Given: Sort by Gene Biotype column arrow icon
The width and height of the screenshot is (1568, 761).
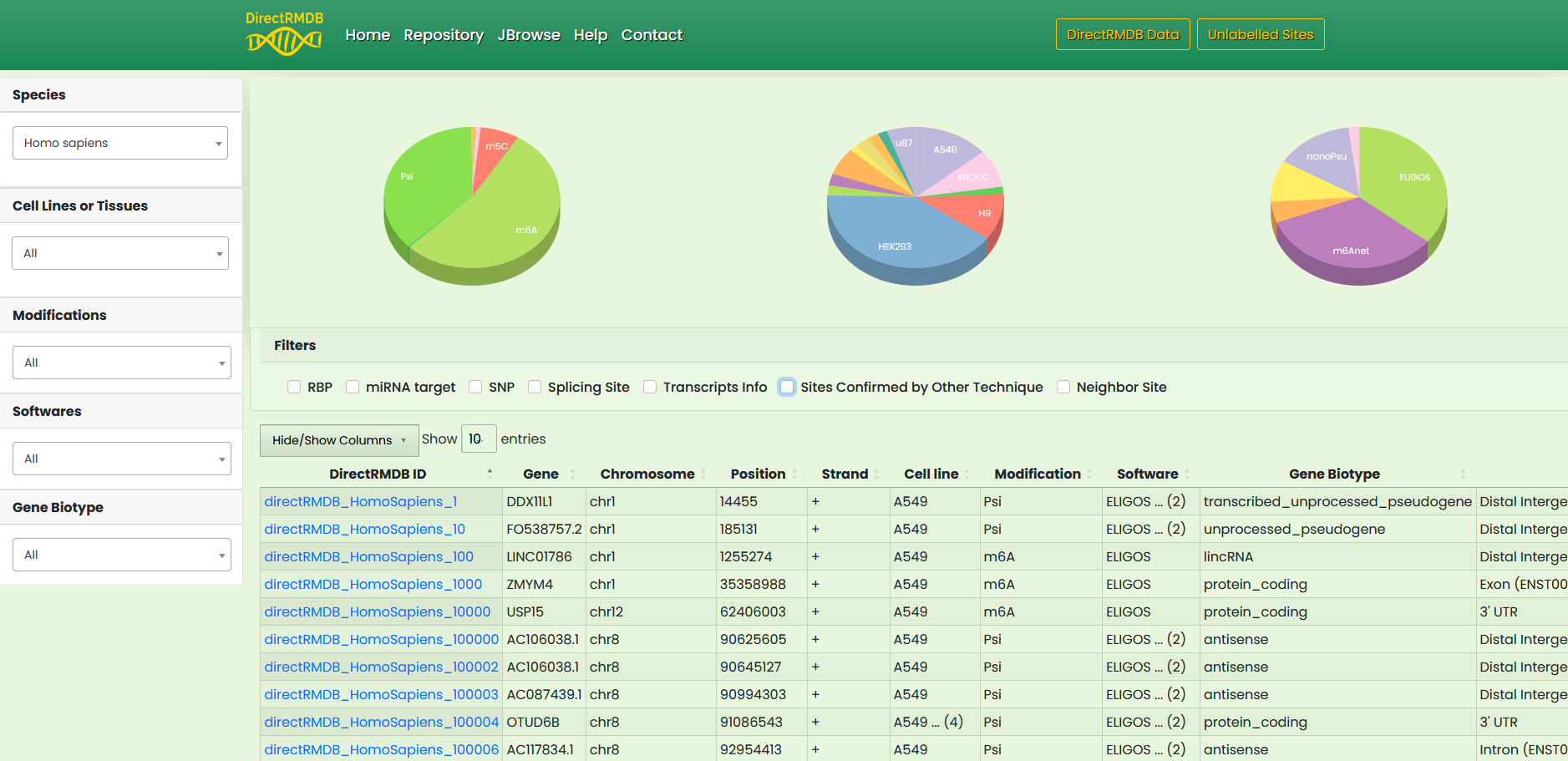Looking at the screenshot, I should click(1463, 474).
